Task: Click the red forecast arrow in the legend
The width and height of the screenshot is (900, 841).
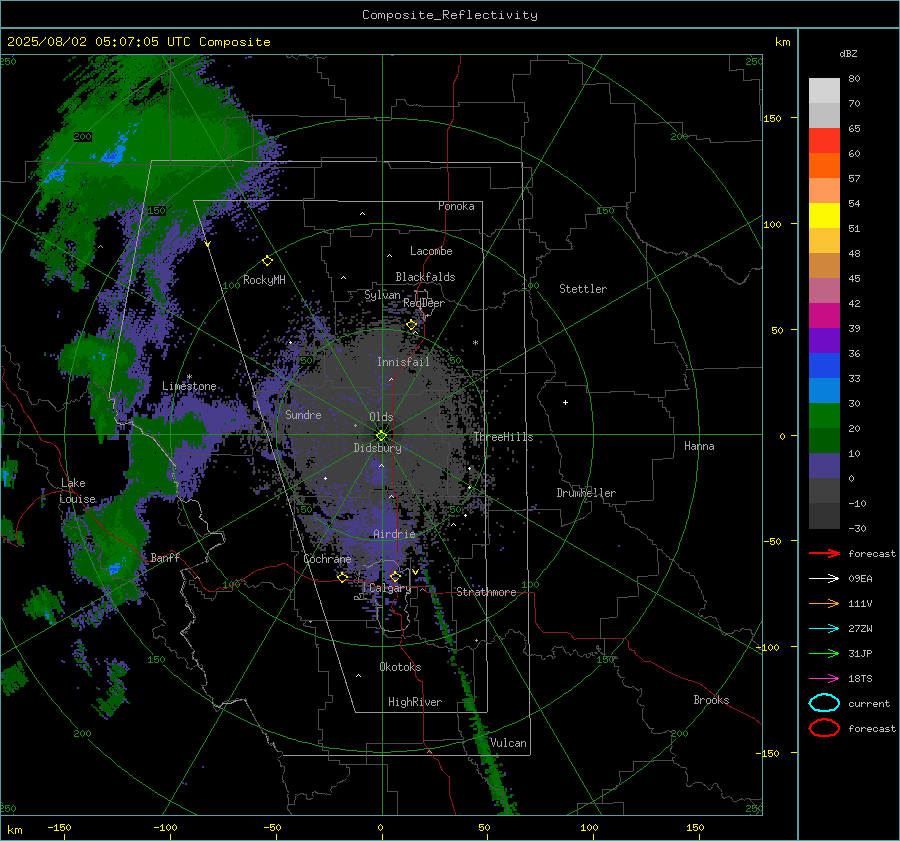Action: tap(824, 553)
